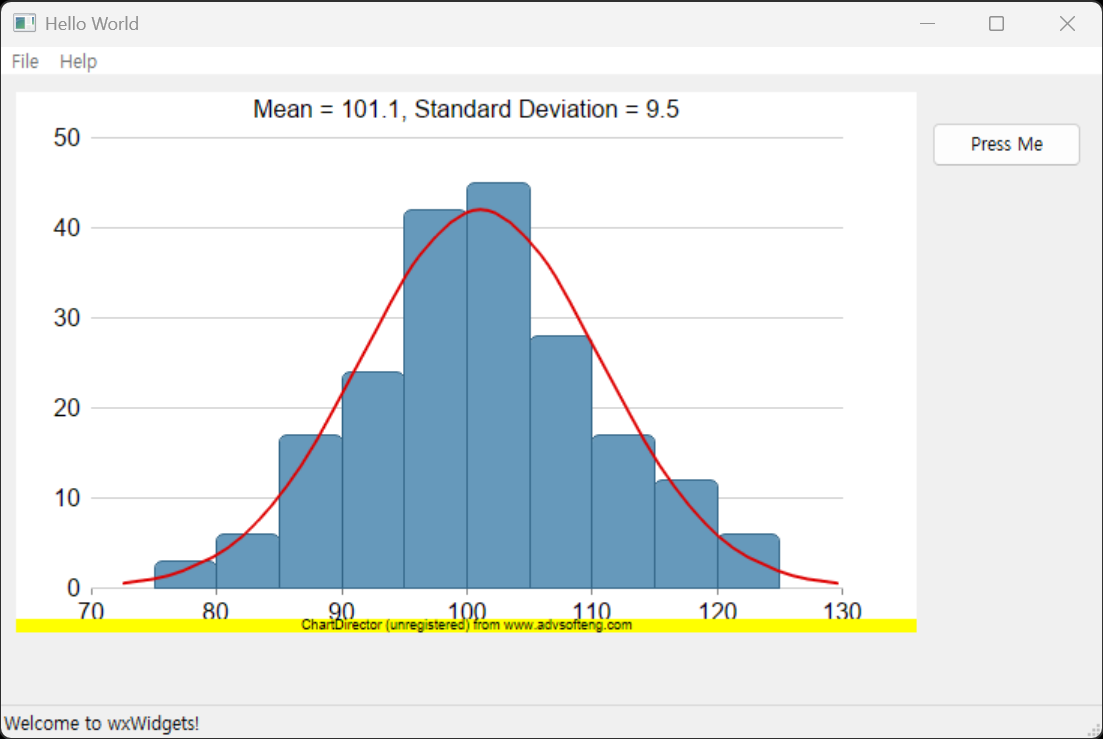Click the histogram bar spanning 115 to 120
The image size is (1103, 739).
687,534
